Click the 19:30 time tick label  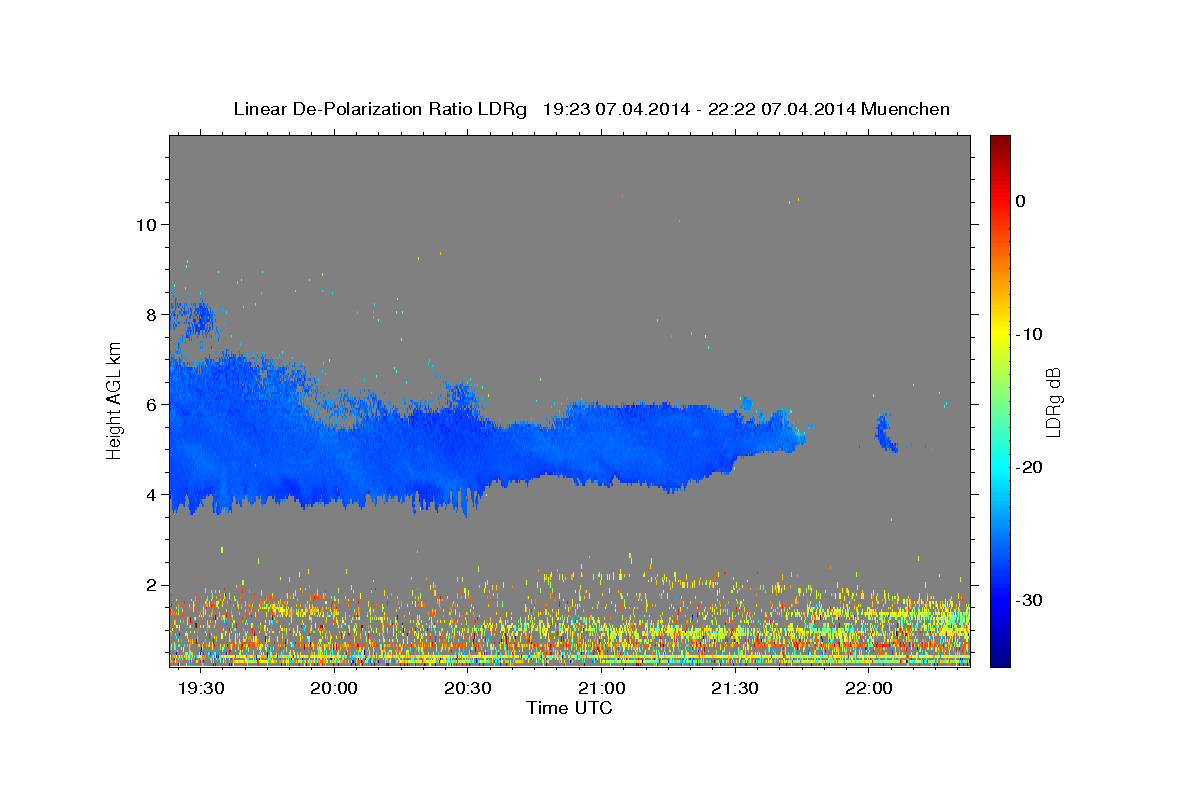[x=201, y=689]
